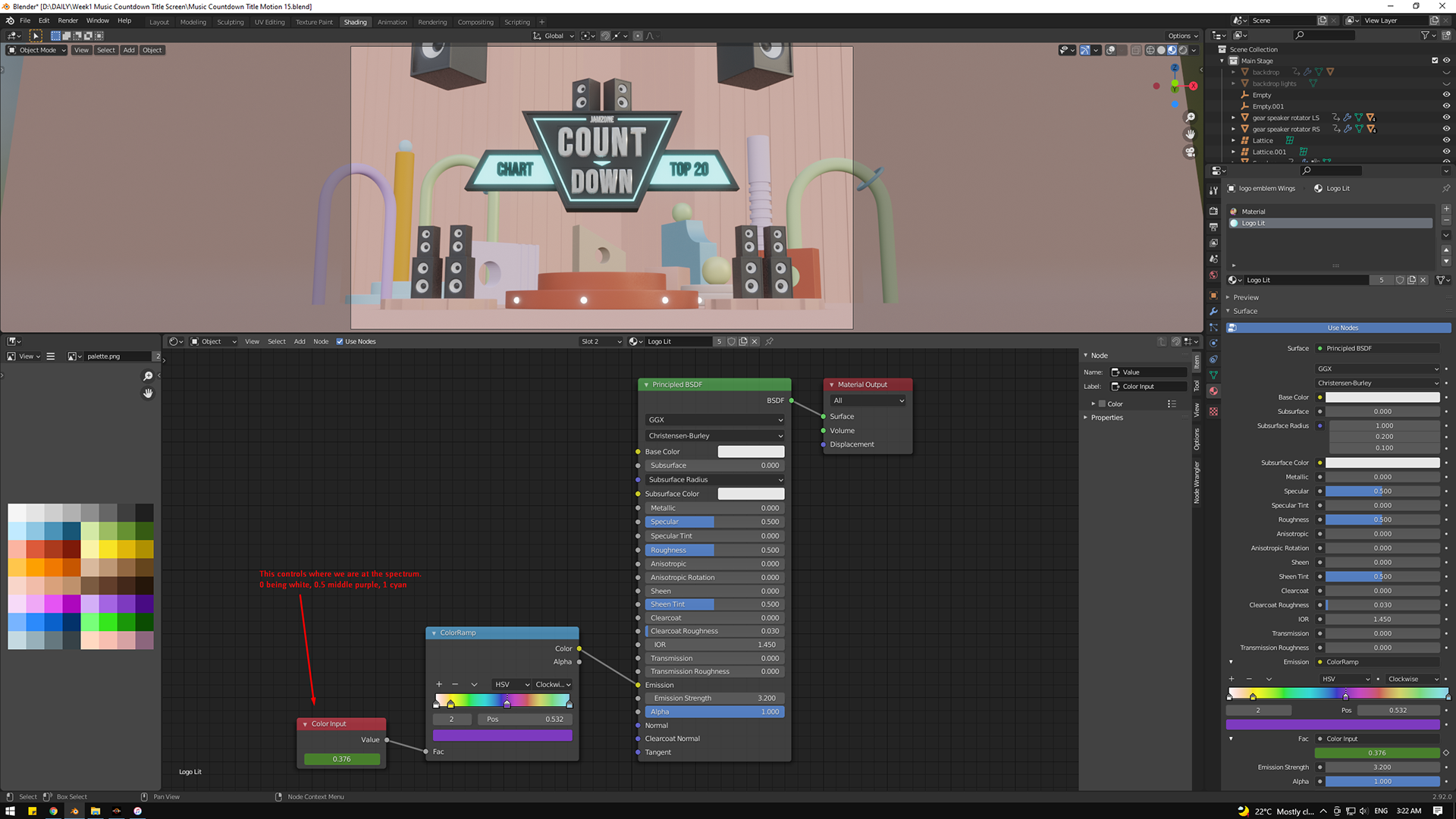Untick Main Stage collection exclude checkbox

(1435, 61)
